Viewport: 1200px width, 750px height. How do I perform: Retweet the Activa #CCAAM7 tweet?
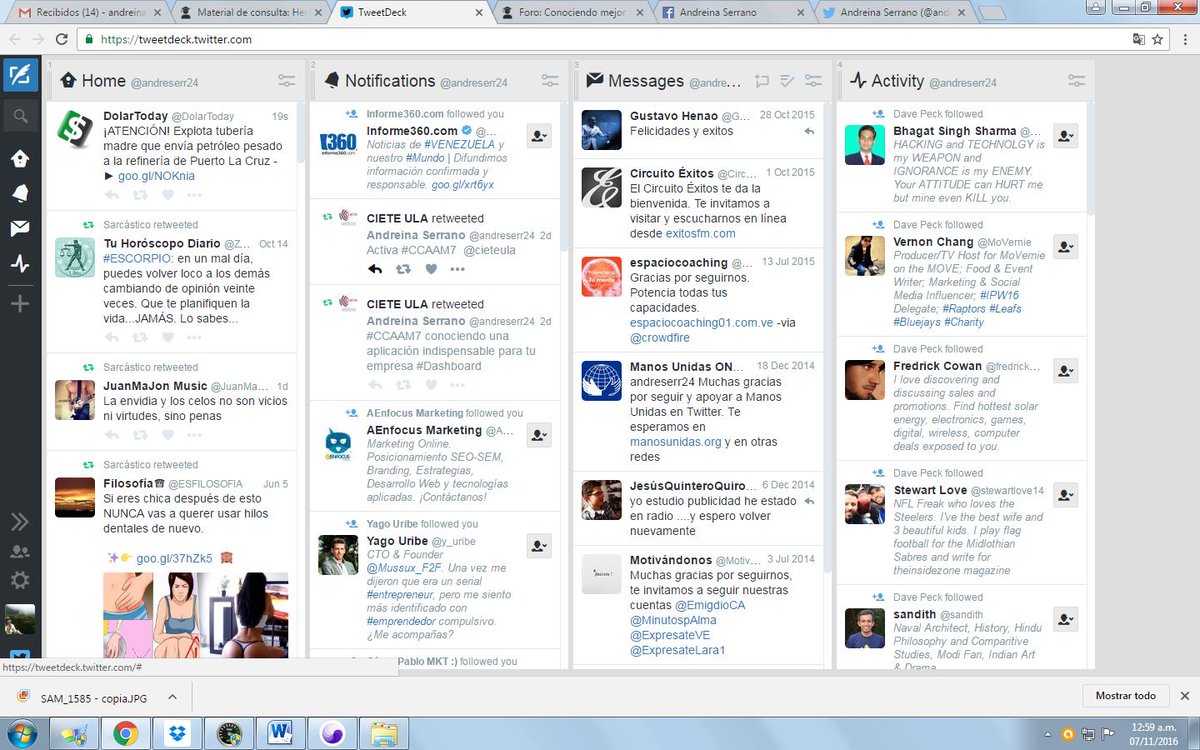(403, 269)
